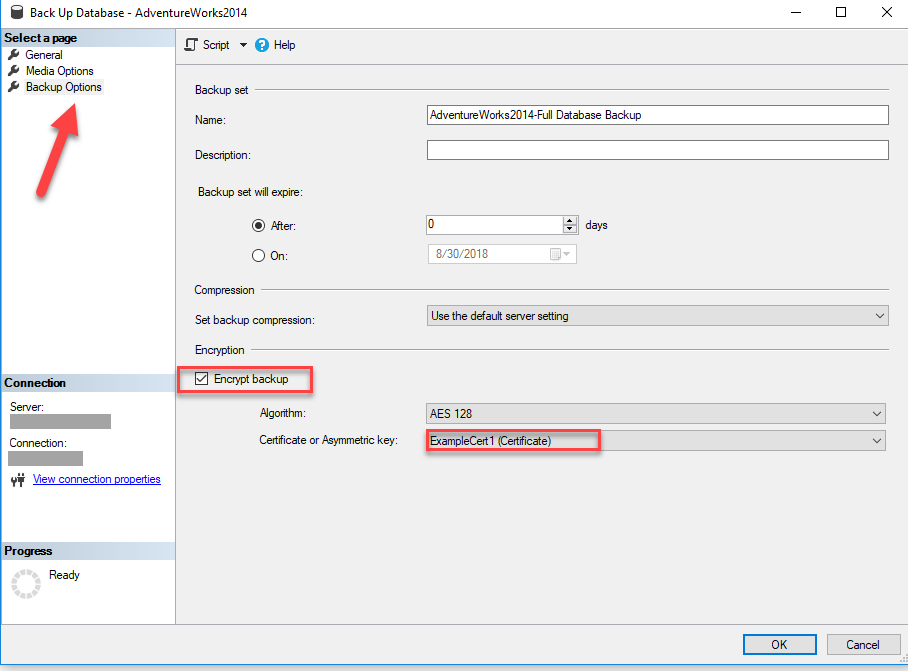The height and width of the screenshot is (671, 908).
Task: Click the backup set Description field
Action: (657, 150)
